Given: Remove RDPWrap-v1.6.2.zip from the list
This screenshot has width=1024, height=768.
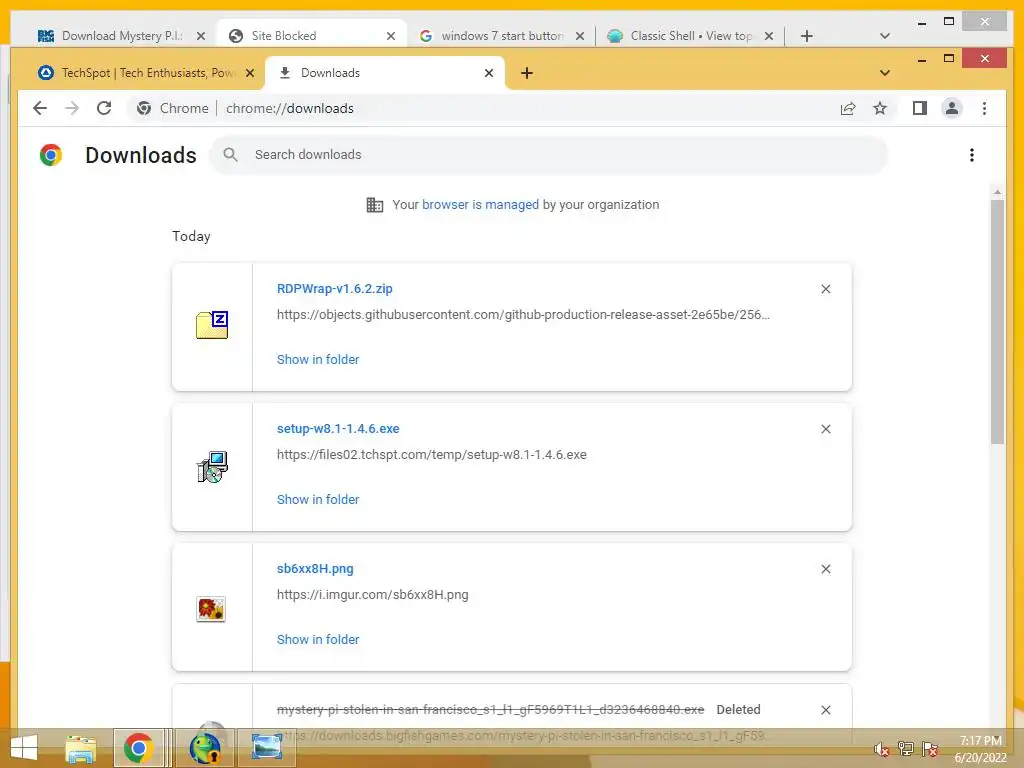Looking at the screenshot, I should click(825, 289).
